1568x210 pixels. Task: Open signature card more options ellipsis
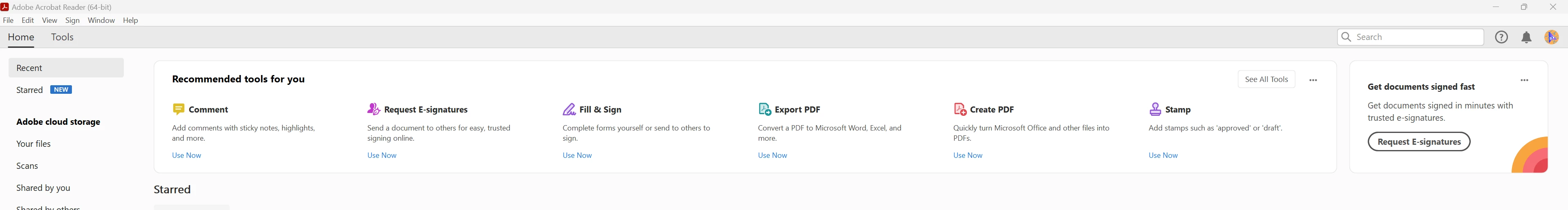tap(1524, 80)
